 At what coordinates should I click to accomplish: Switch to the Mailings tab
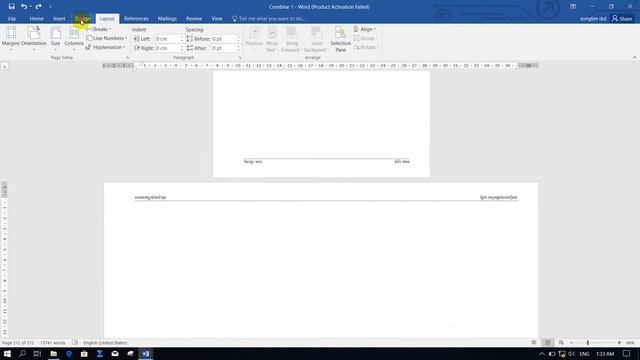pos(167,19)
